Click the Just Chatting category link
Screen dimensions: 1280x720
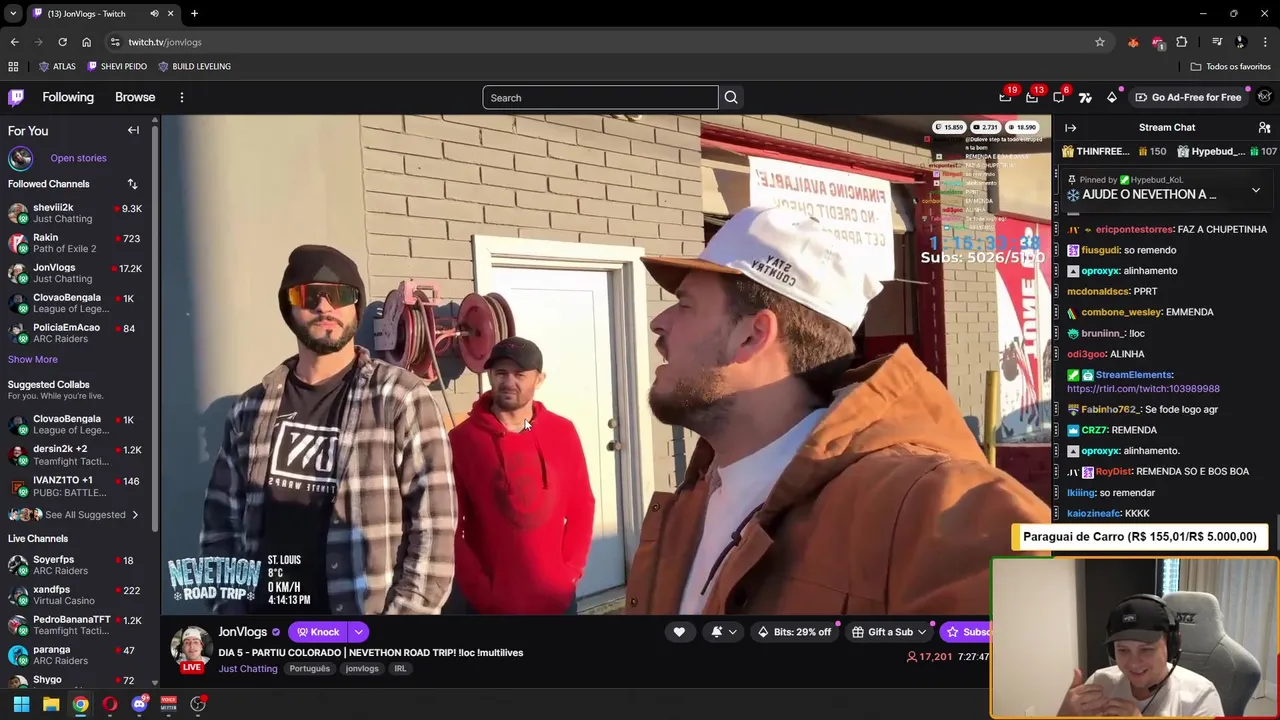248,669
